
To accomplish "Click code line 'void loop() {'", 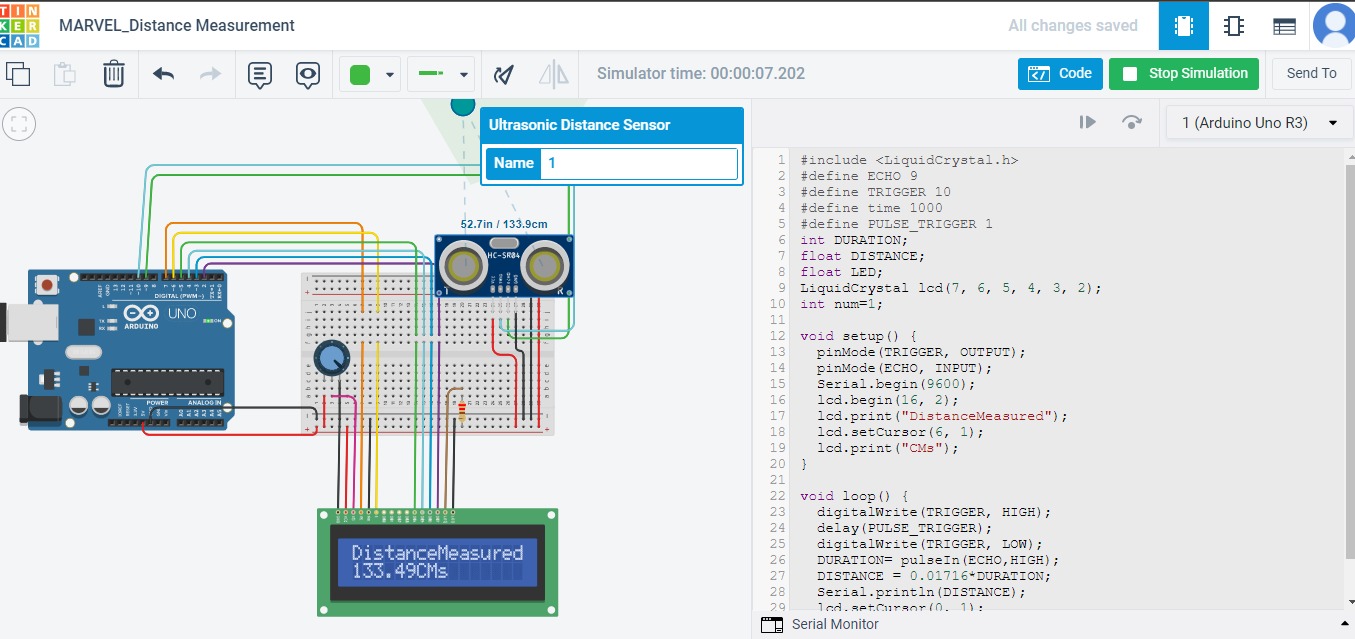I will point(854,496).
